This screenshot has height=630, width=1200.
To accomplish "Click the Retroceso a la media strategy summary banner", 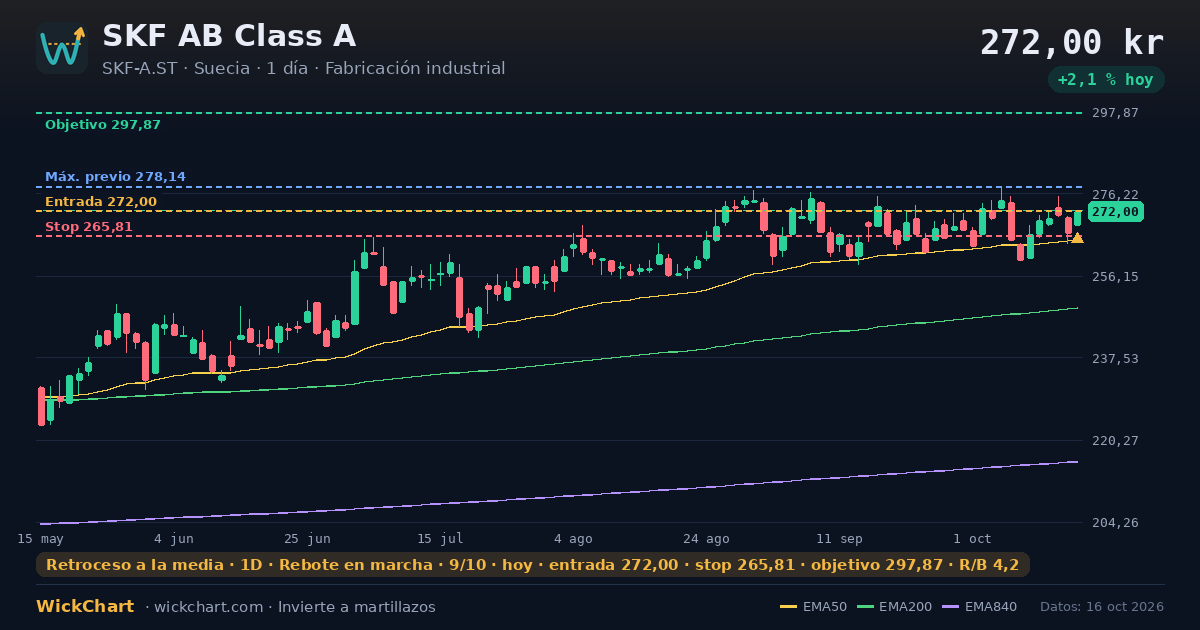I will 533,565.
